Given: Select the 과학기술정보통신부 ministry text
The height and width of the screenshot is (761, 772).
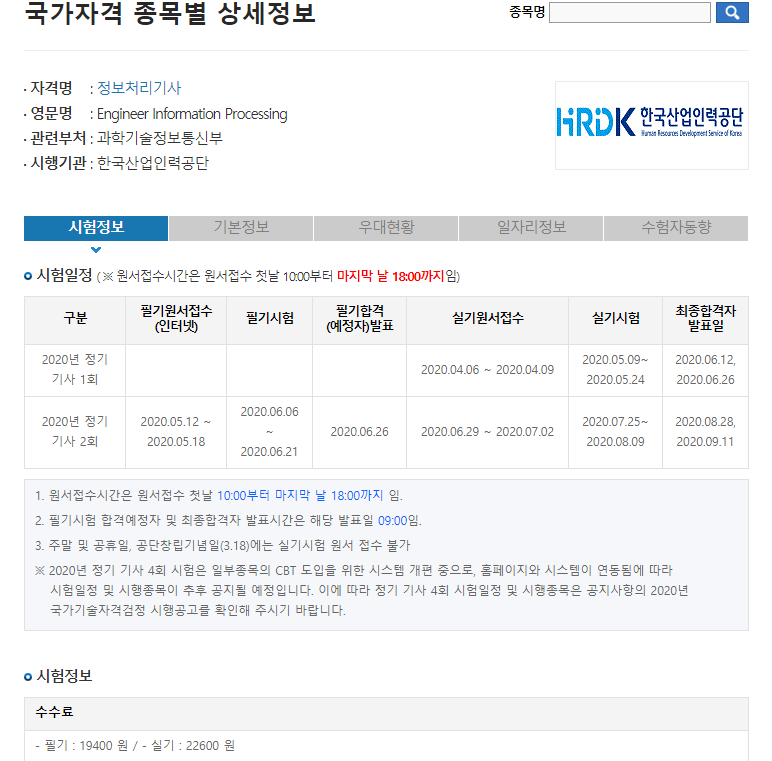Looking at the screenshot, I should (x=160, y=138).
